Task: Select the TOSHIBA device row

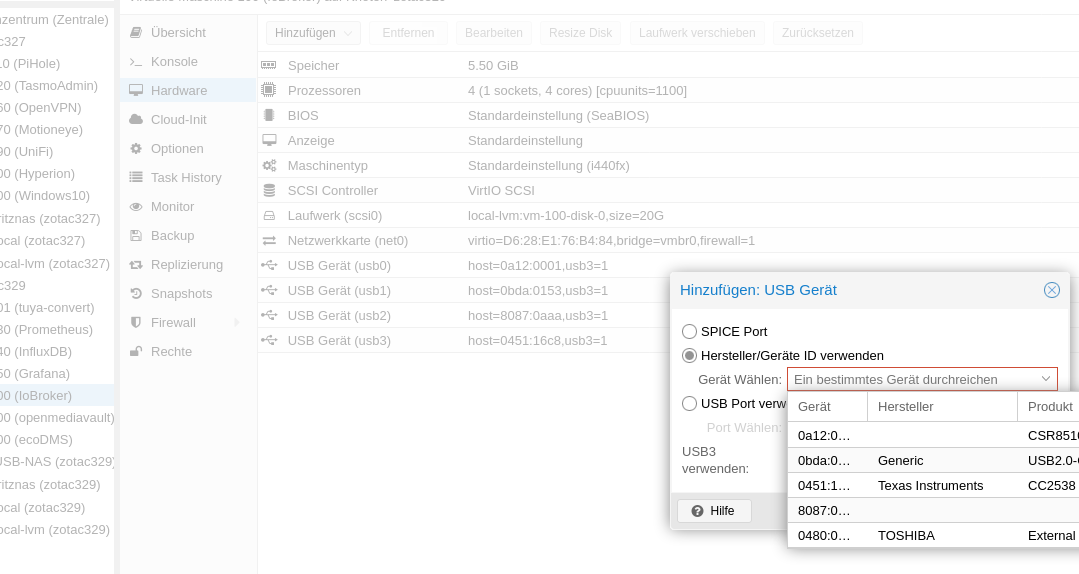Action: (933, 535)
